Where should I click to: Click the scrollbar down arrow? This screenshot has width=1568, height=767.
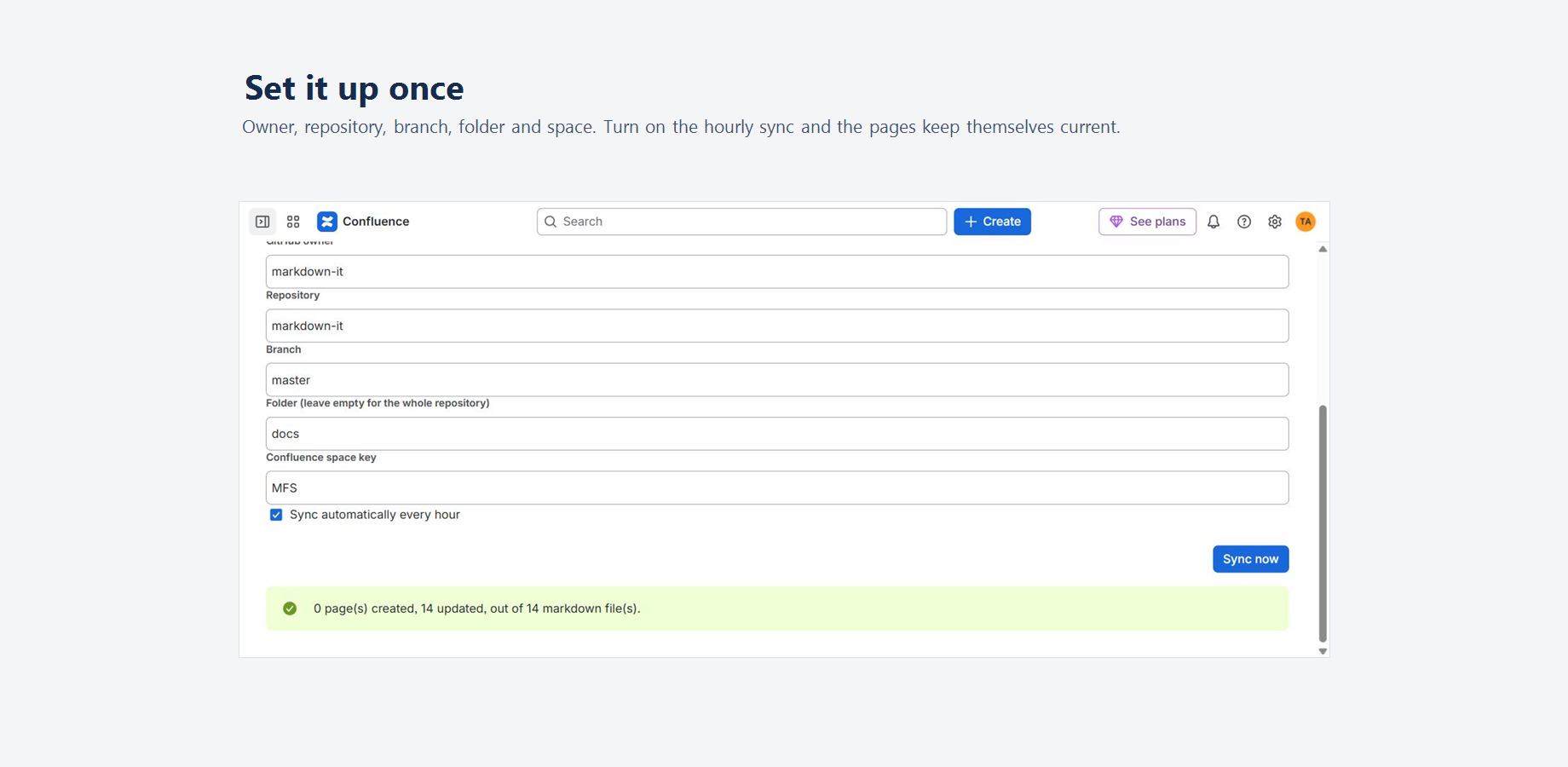click(1323, 651)
